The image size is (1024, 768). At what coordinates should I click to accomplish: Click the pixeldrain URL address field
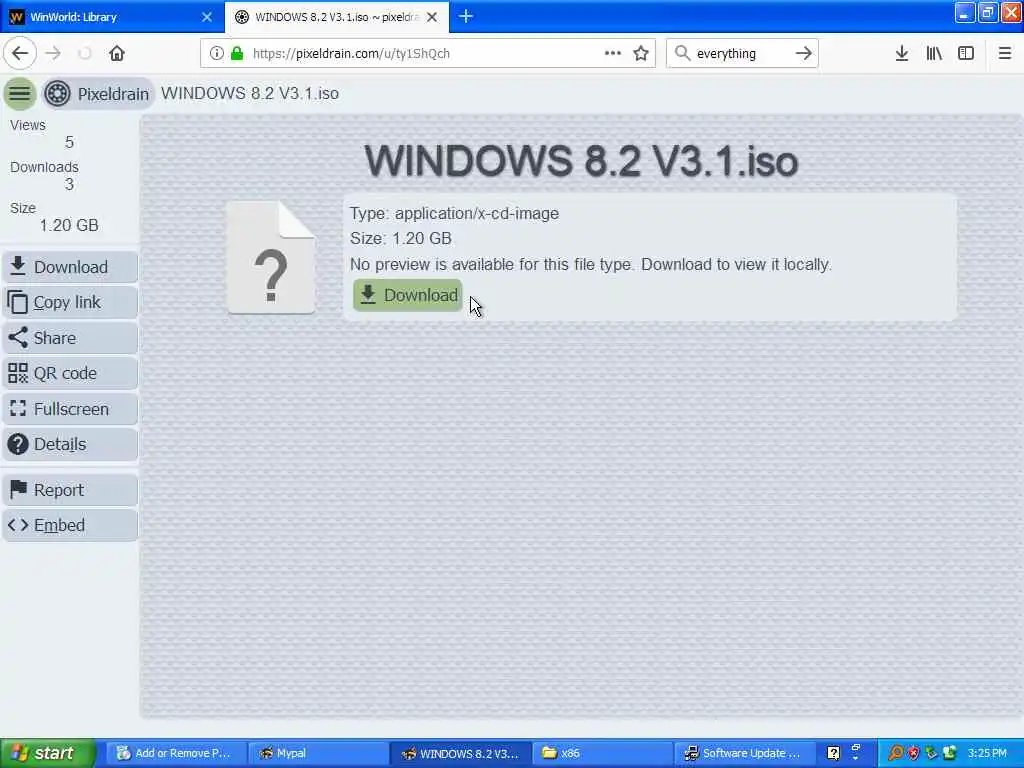click(428, 53)
